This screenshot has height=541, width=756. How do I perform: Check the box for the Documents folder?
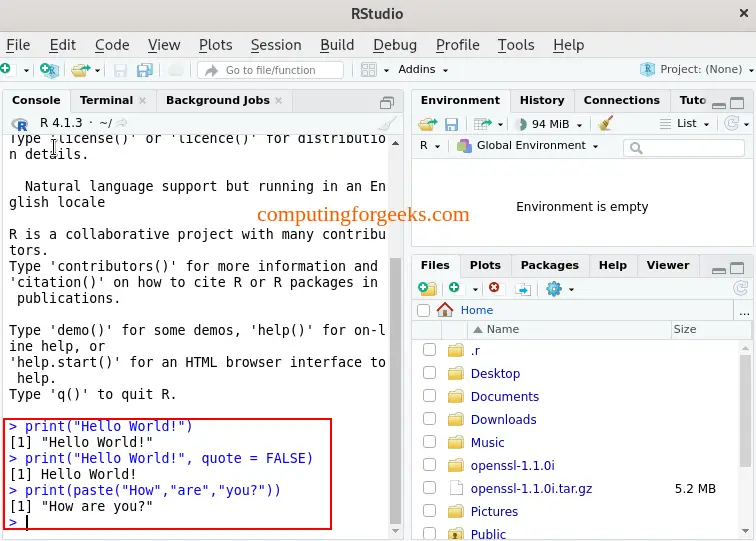coord(429,396)
